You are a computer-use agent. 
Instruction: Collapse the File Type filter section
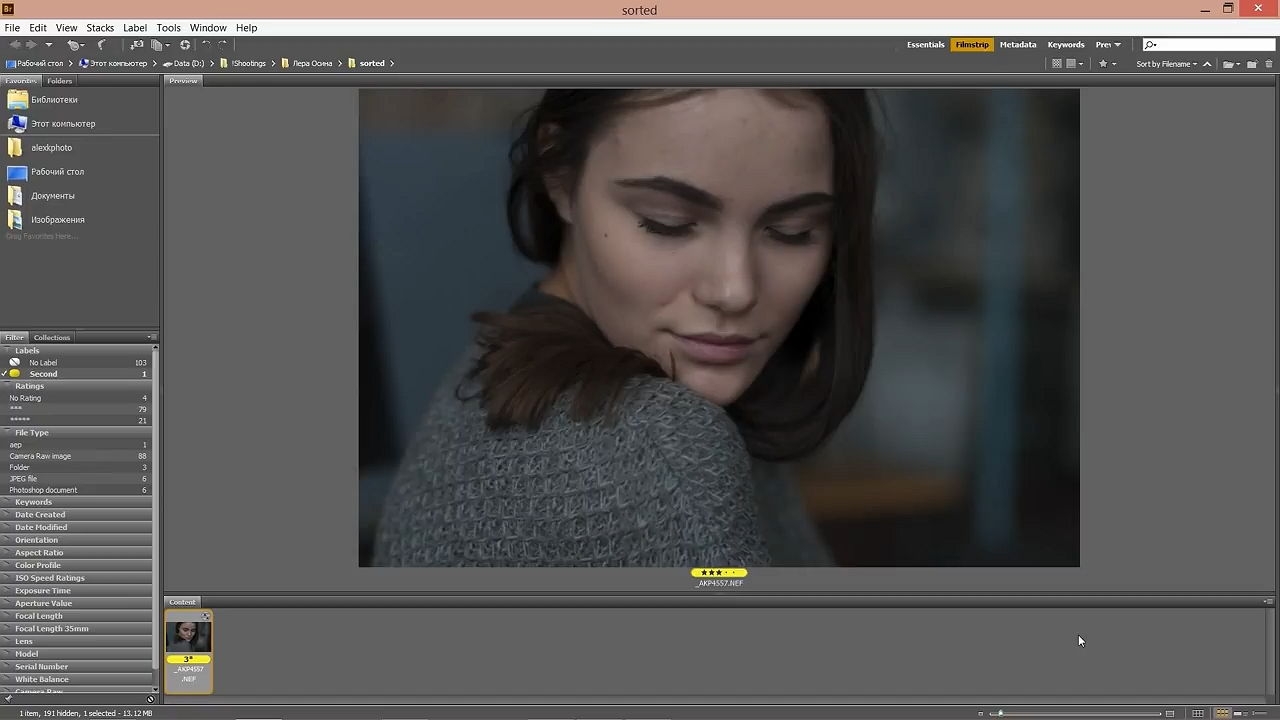(76, 433)
